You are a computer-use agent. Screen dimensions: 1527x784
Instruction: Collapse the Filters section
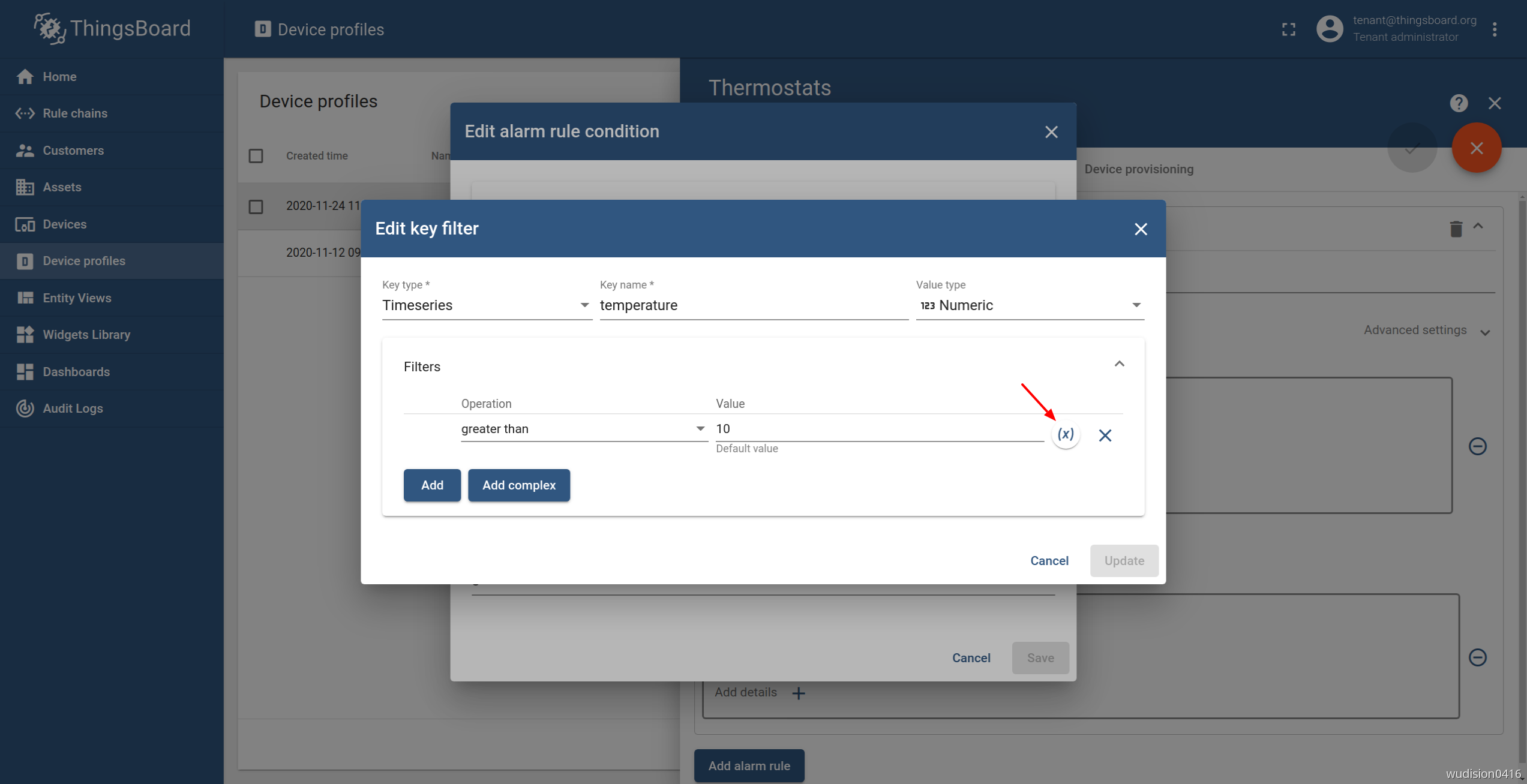coord(1119,364)
